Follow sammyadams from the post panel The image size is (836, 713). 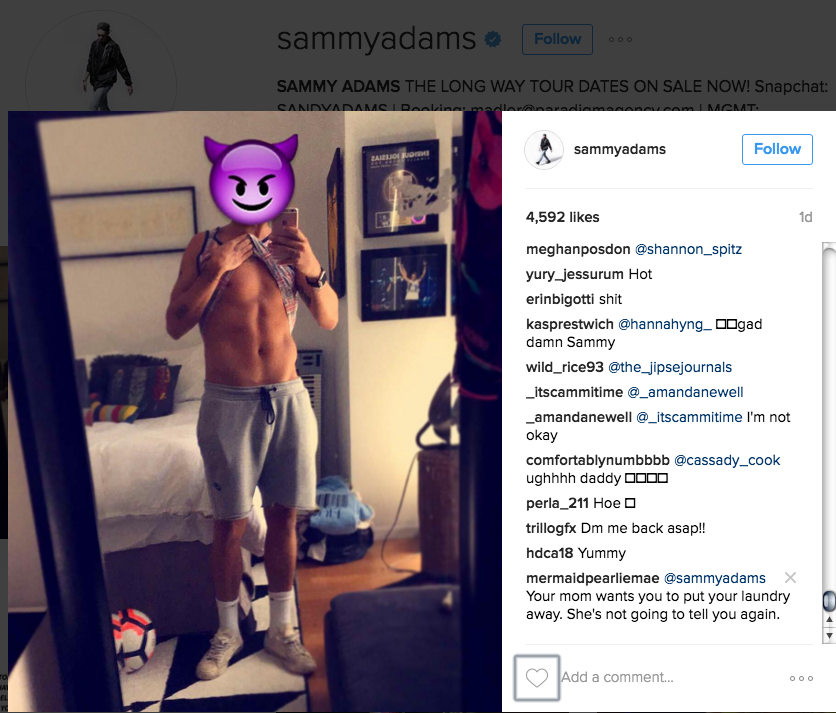click(777, 149)
